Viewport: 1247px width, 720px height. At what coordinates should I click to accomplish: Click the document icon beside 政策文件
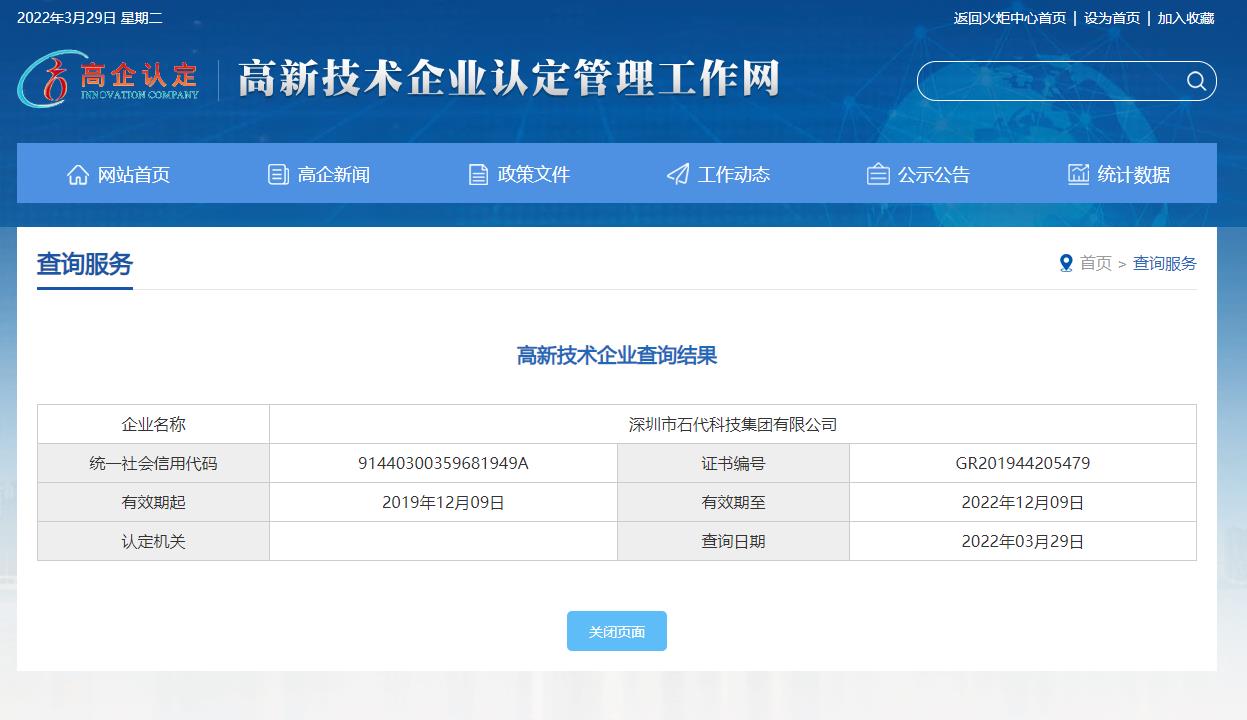point(478,174)
